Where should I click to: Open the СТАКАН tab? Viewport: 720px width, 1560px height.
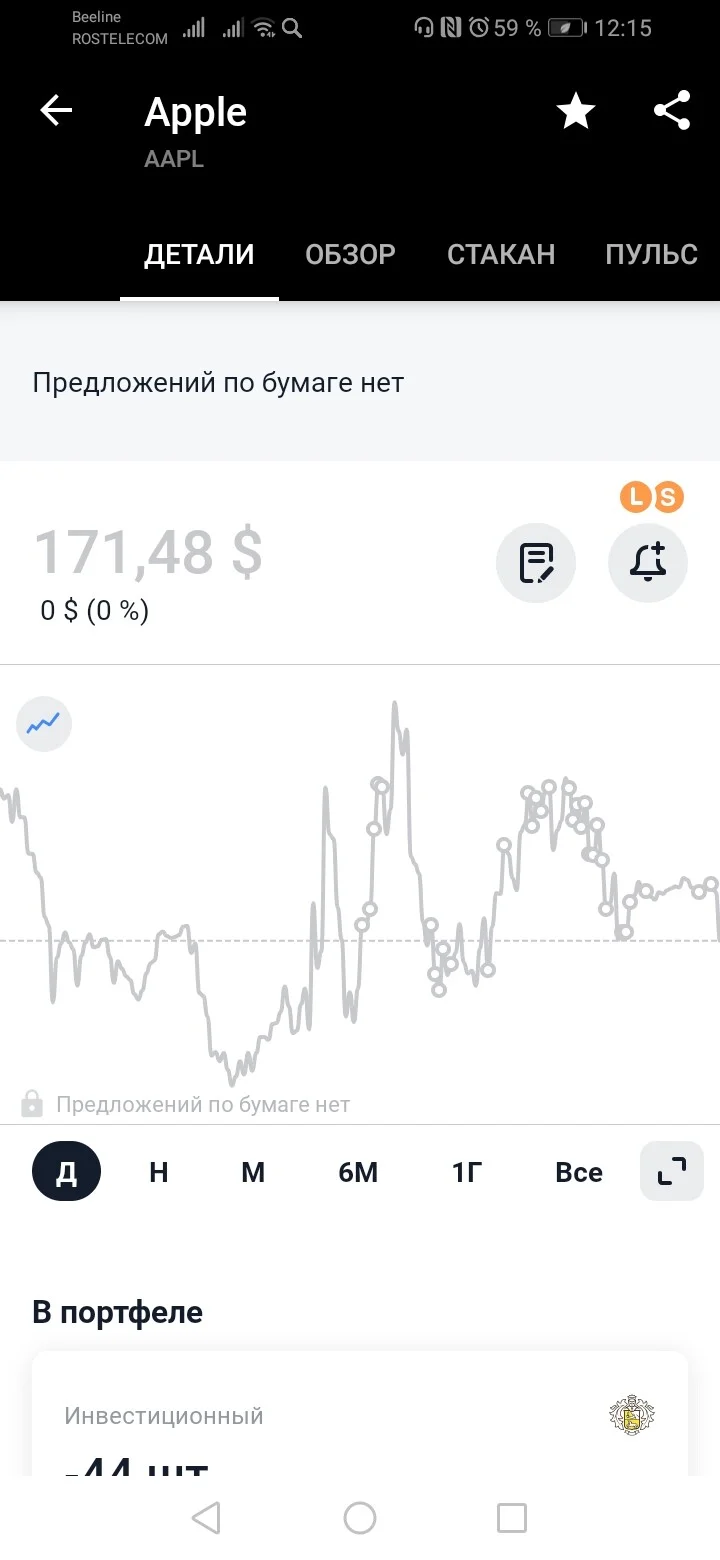click(501, 254)
